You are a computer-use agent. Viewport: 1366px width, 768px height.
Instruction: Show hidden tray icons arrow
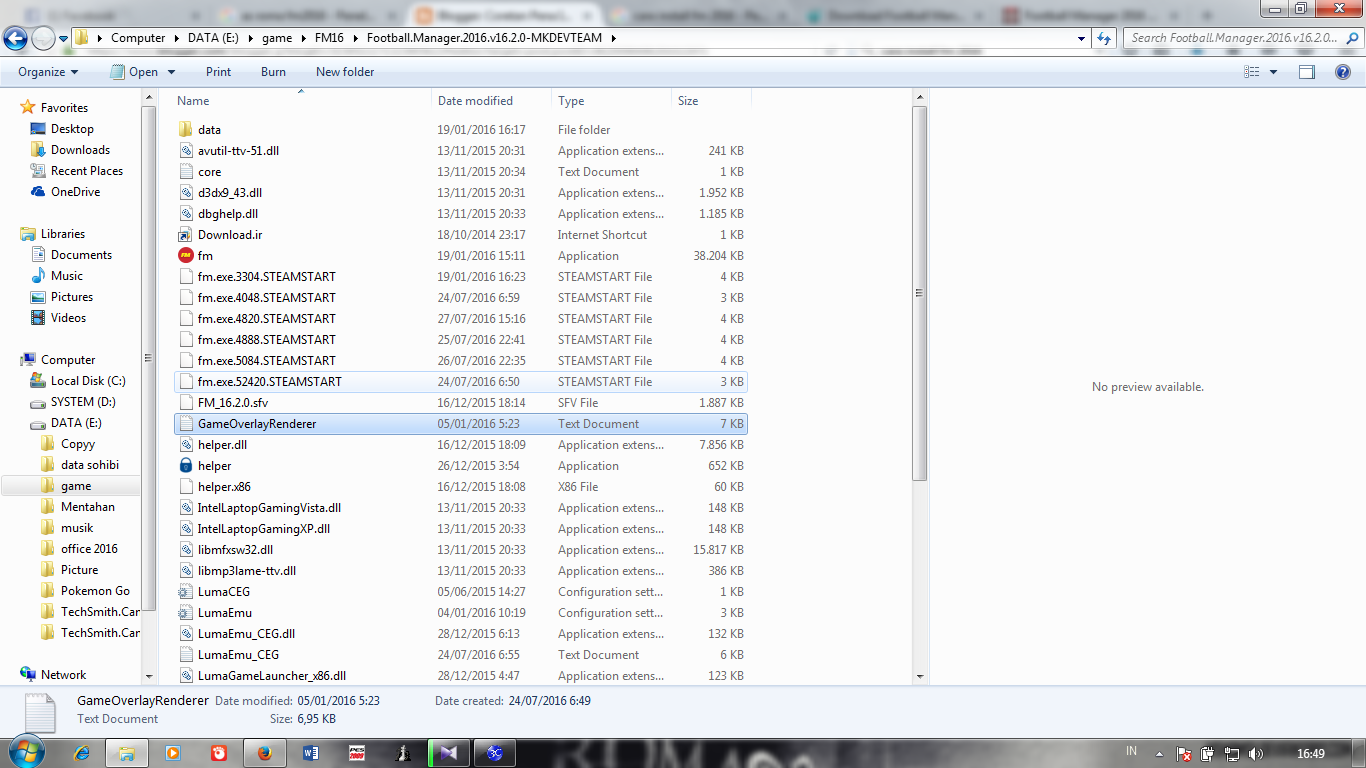(1160, 753)
